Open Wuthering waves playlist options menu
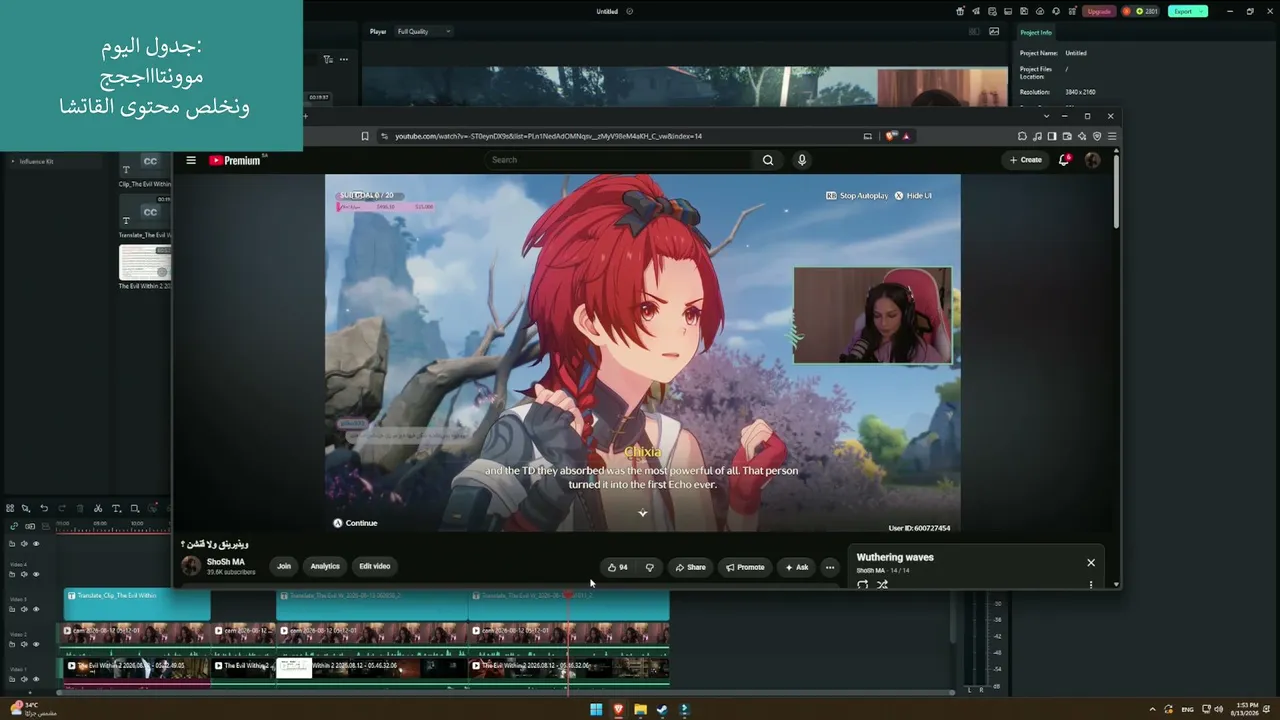The image size is (1280, 720). click(x=1091, y=584)
